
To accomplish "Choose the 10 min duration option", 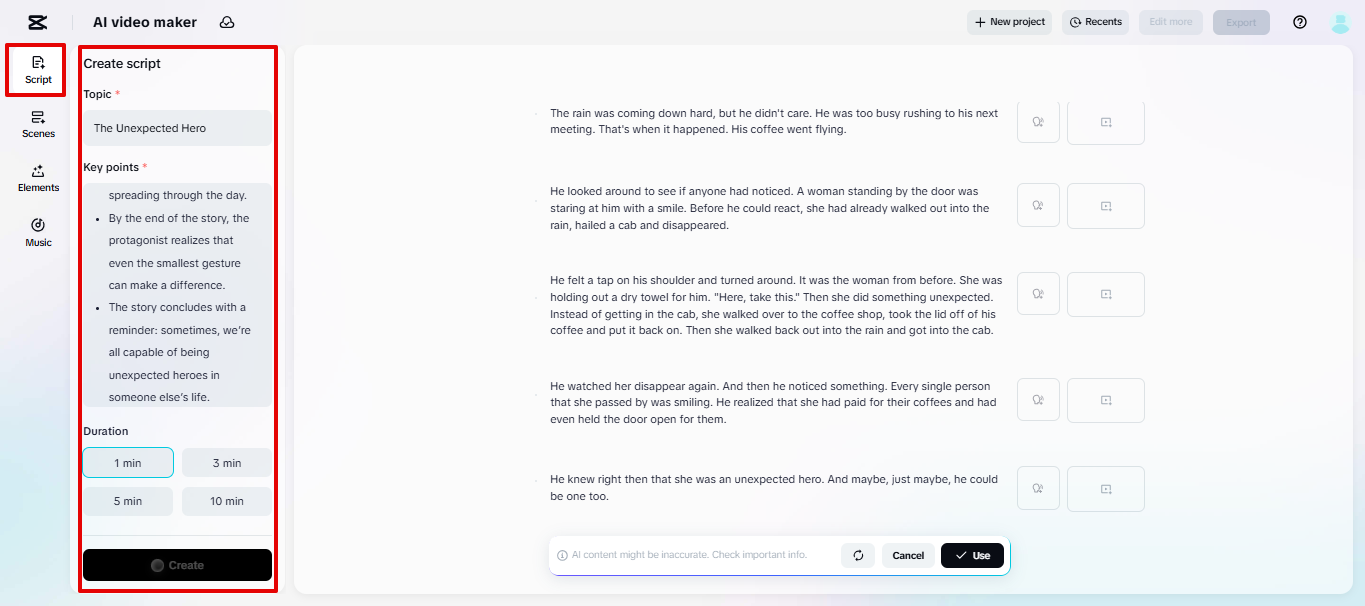I will coord(227,501).
